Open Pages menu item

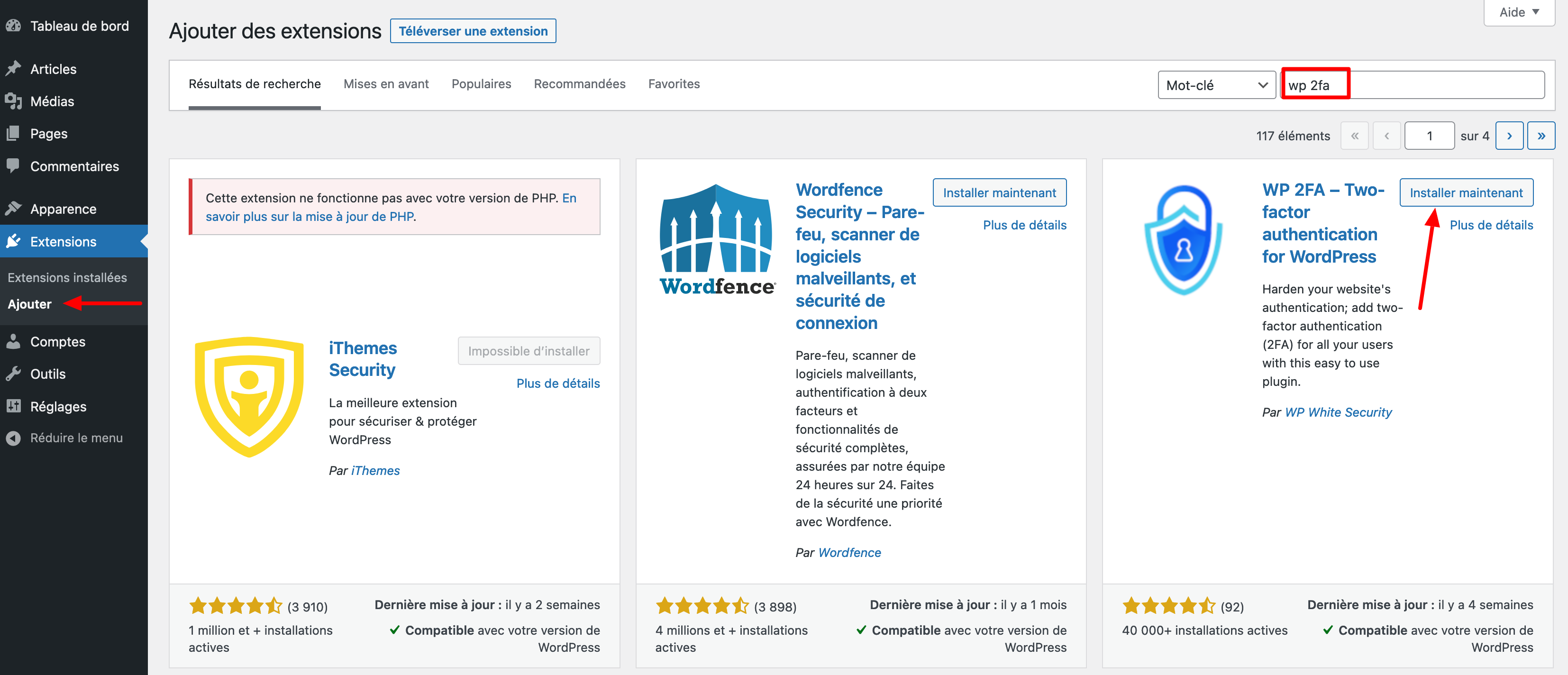pos(73,133)
